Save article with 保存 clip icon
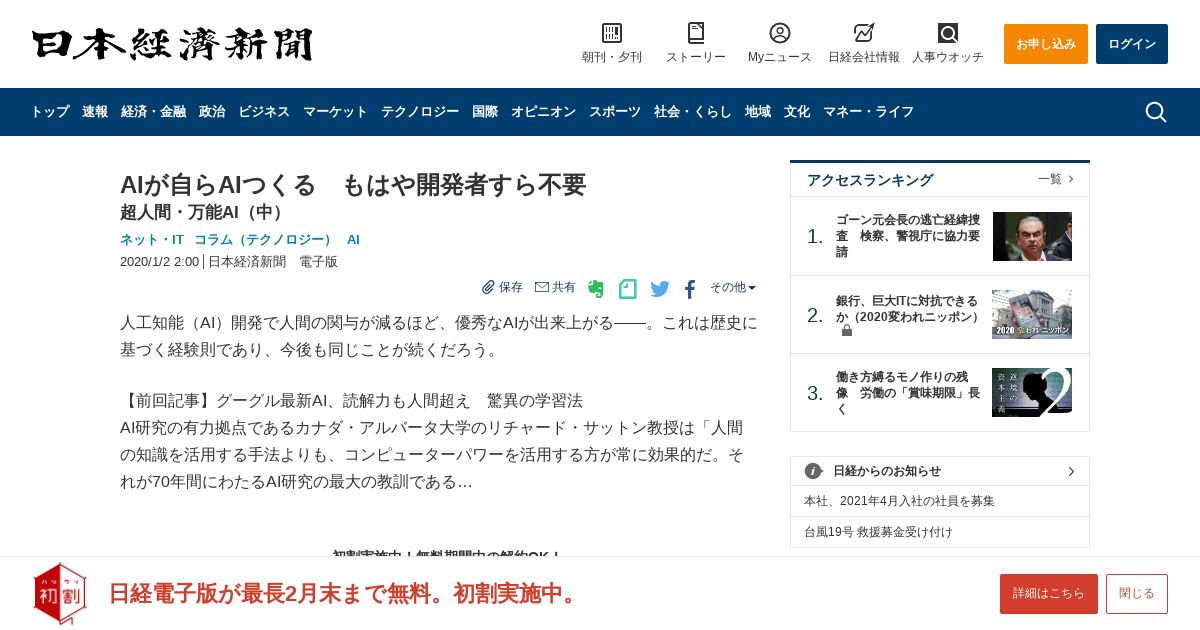Screen dimensions: 1200x630 502,287
